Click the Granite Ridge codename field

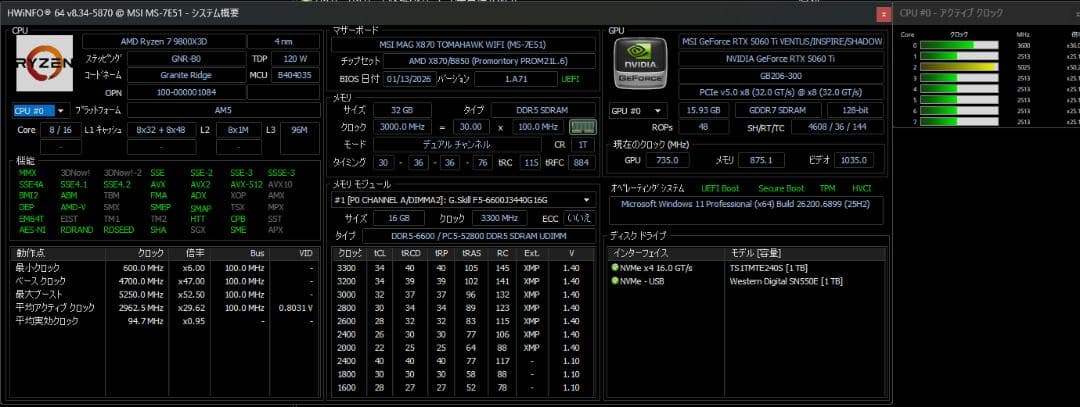(x=186, y=75)
